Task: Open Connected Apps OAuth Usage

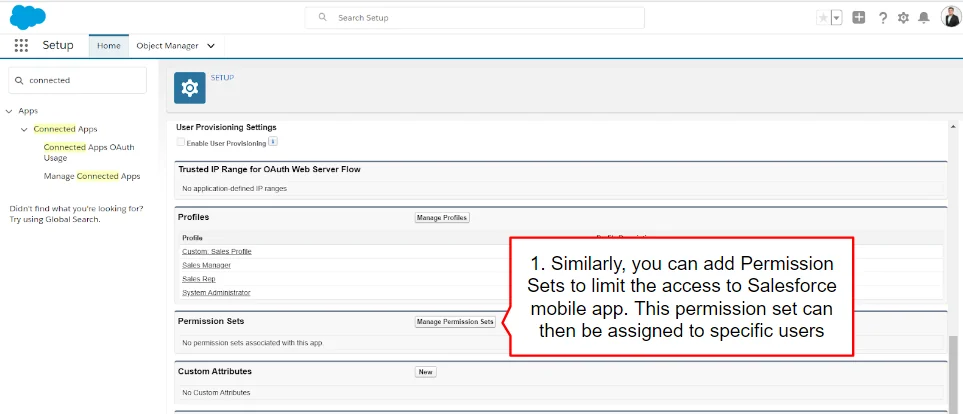Action: pos(89,152)
